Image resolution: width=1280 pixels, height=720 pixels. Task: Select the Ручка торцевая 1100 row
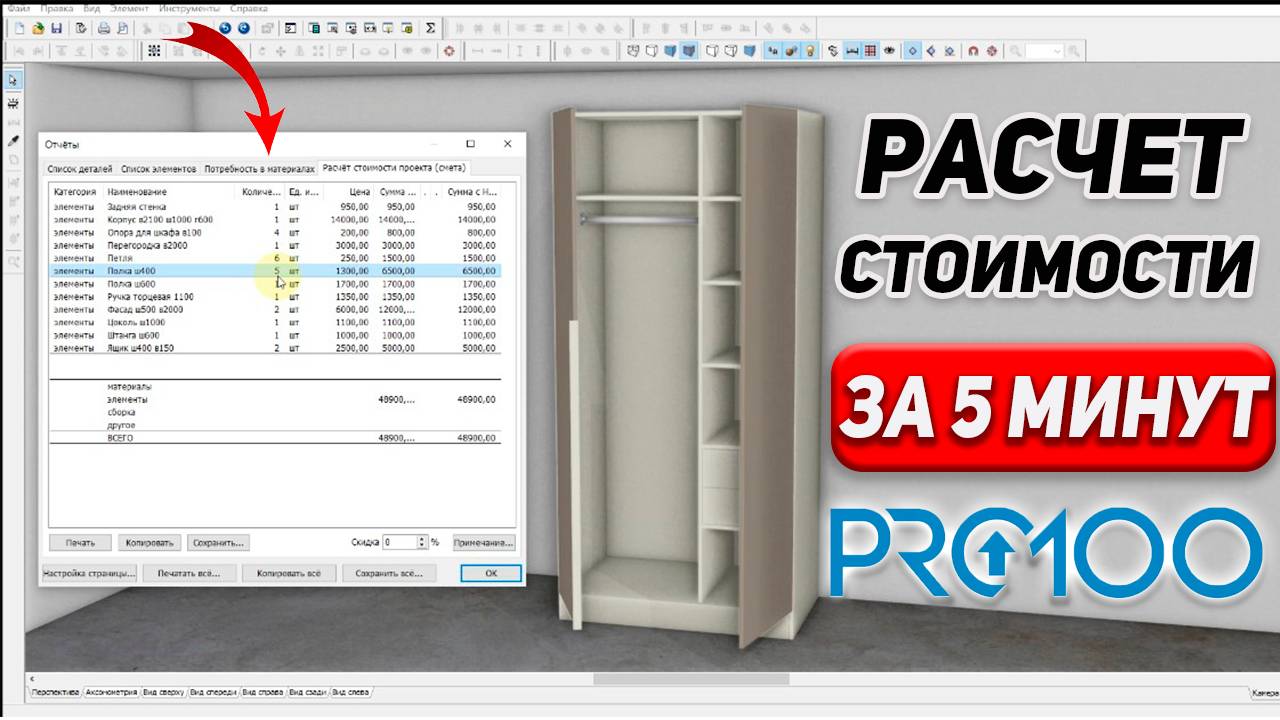(276, 297)
